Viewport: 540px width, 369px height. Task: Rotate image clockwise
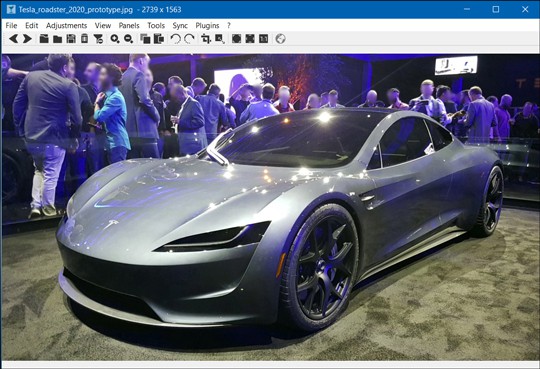tap(189, 39)
